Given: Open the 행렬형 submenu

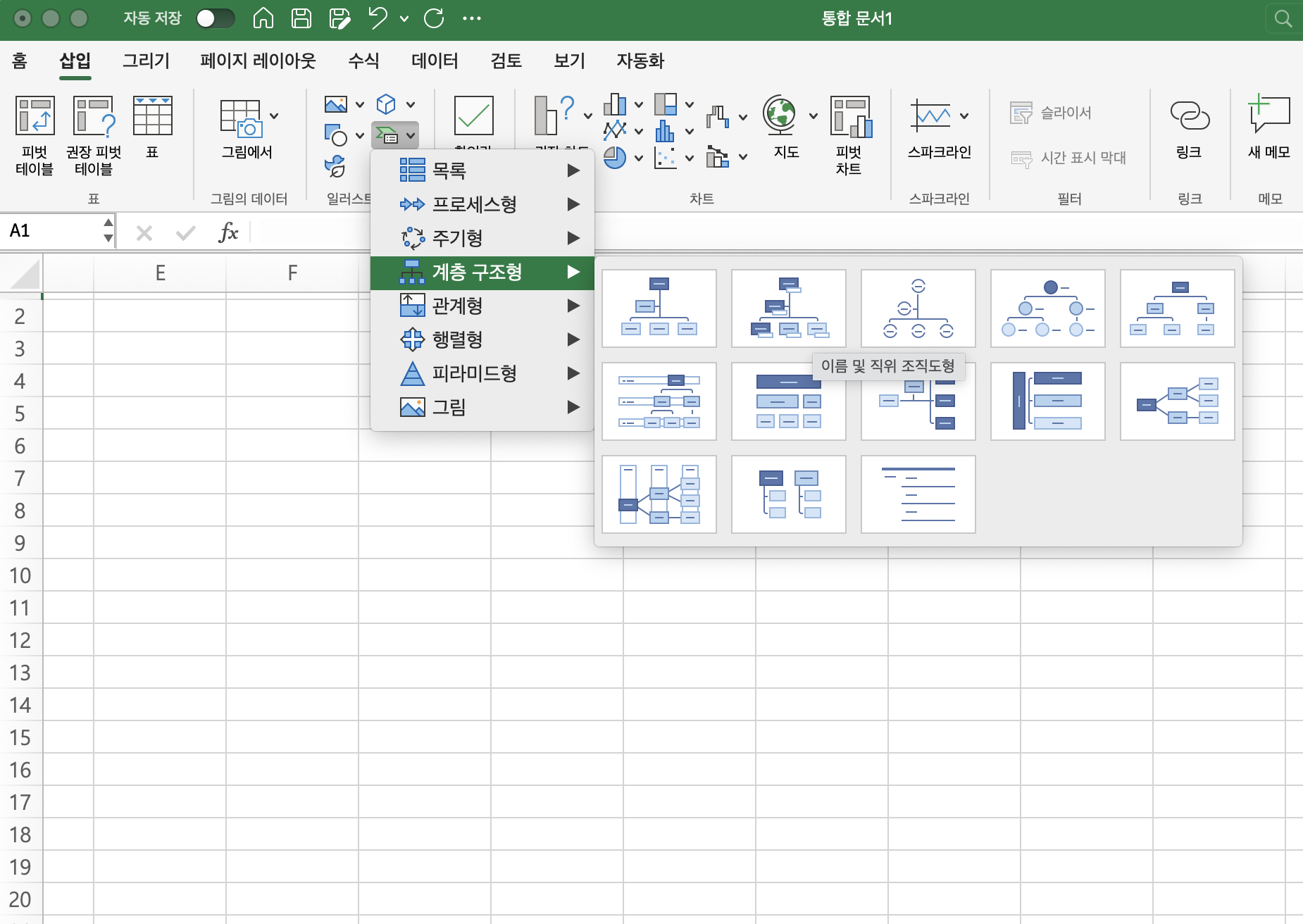Looking at the screenshot, I should pyautogui.click(x=482, y=339).
